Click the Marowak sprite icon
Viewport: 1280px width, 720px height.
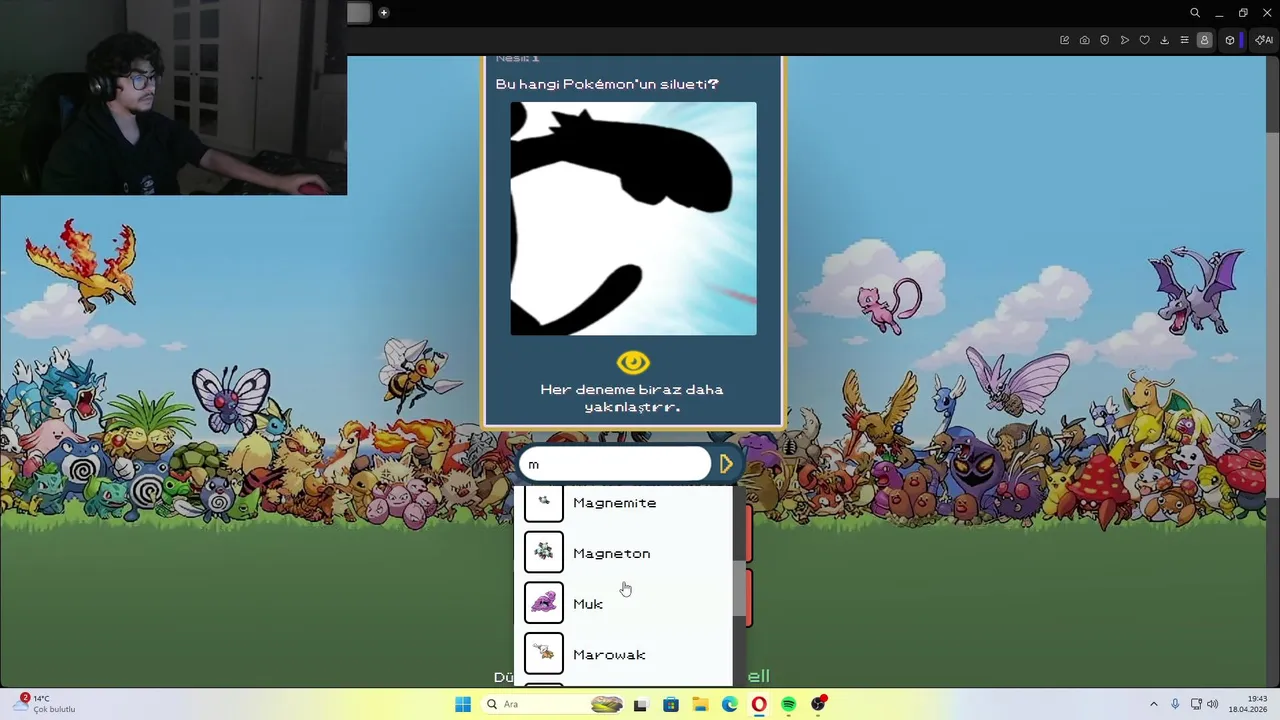click(x=544, y=654)
